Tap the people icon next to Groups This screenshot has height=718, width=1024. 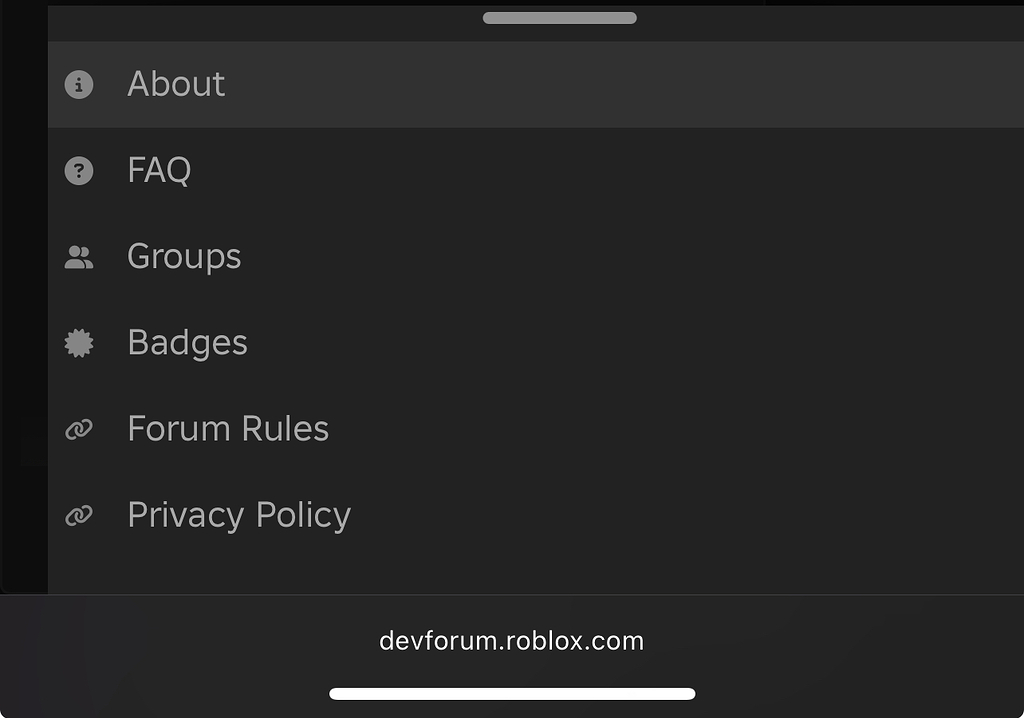coord(79,256)
